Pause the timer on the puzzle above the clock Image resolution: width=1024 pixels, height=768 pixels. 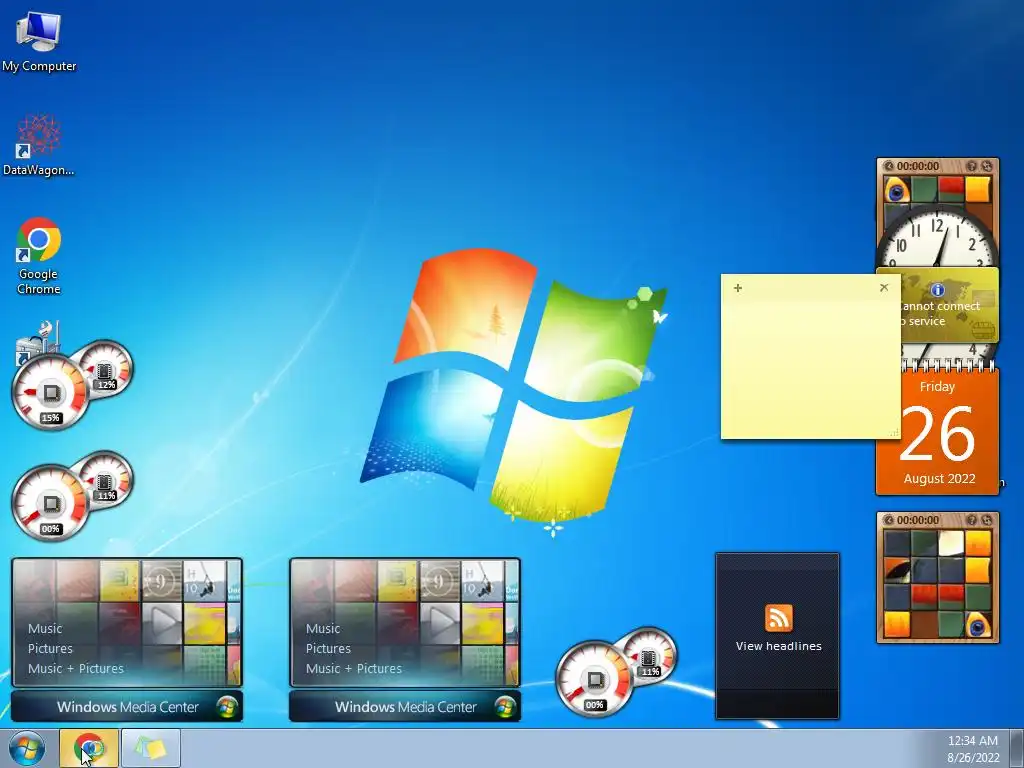pos(888,166)
